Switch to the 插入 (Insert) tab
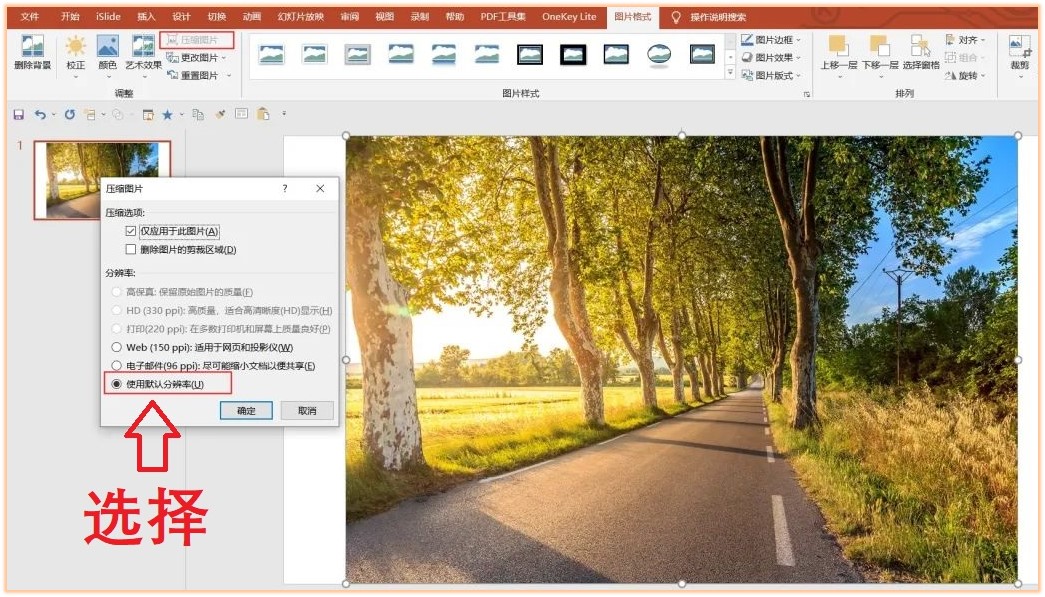This screenshot has height=597, width=1045. (x=146, y=17)
